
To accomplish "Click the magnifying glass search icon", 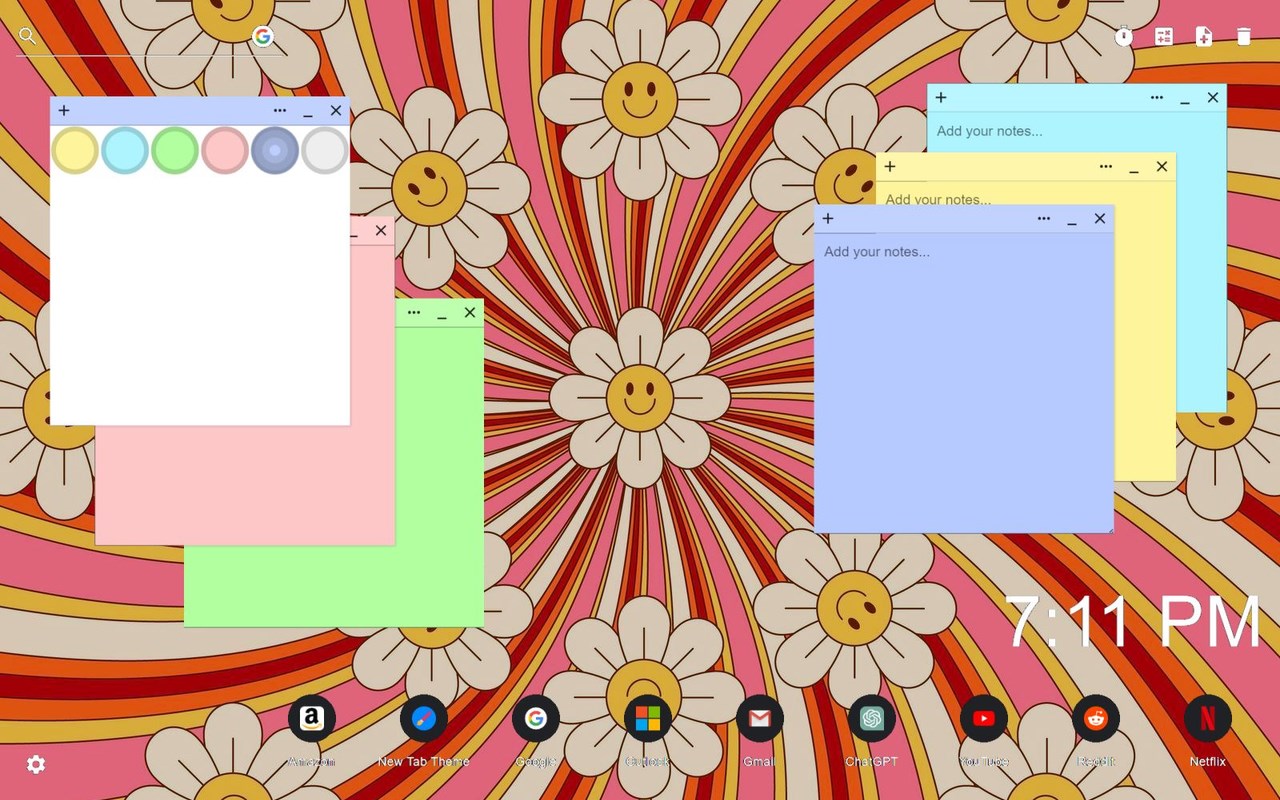I will [x=27, y=36].
